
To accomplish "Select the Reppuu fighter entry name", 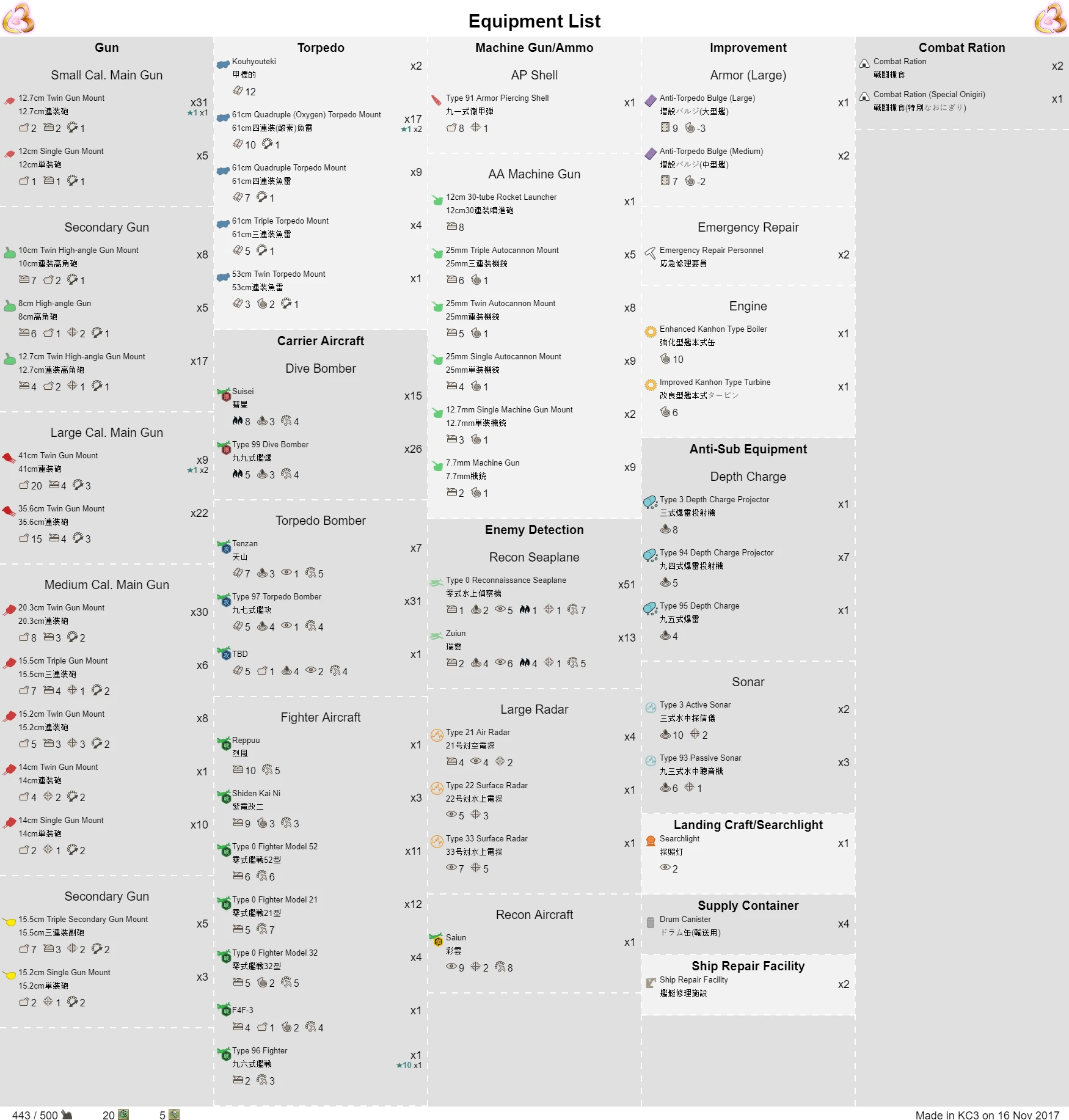I will (x=246, y=740).
